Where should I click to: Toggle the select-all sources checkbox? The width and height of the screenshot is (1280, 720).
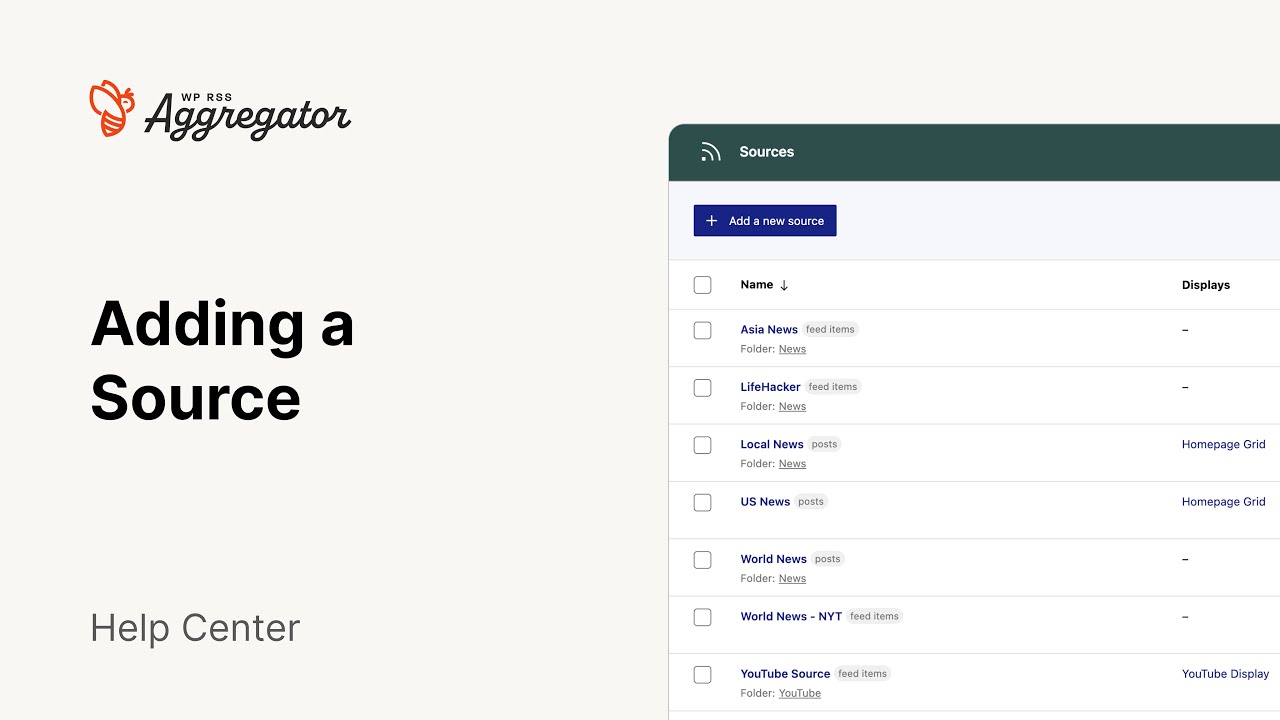pyautogui.click(x=703, y=285)
